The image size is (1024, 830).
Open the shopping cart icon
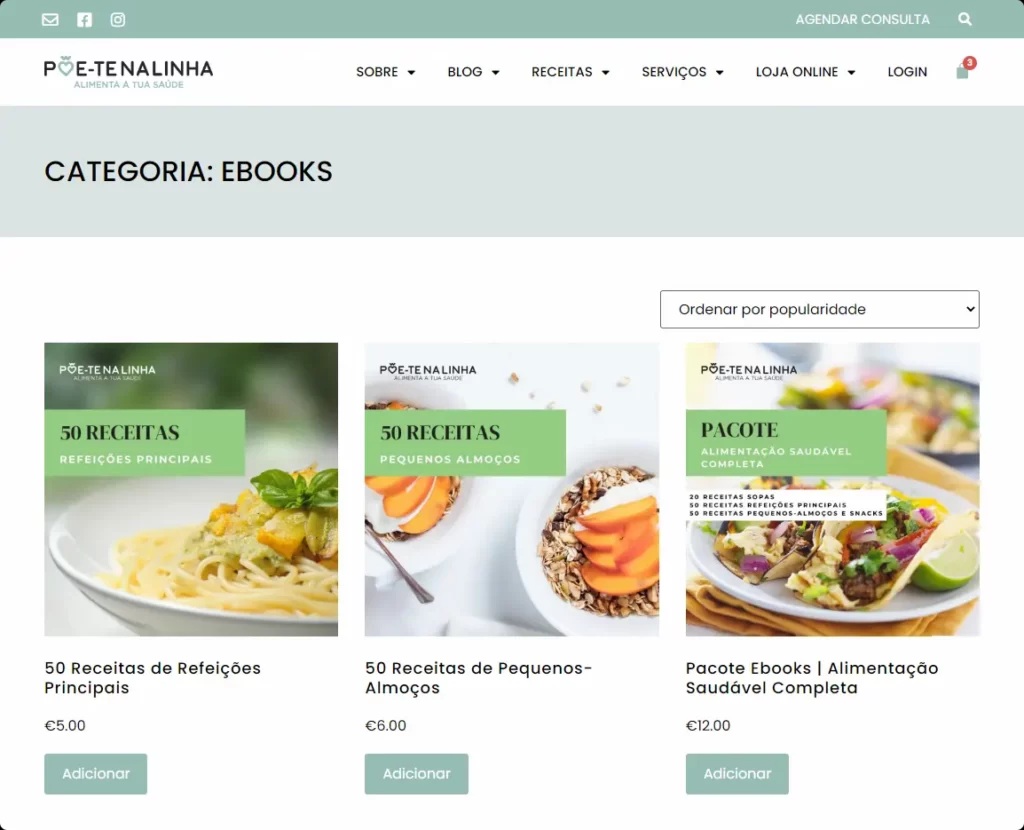[x=963, y=69]
